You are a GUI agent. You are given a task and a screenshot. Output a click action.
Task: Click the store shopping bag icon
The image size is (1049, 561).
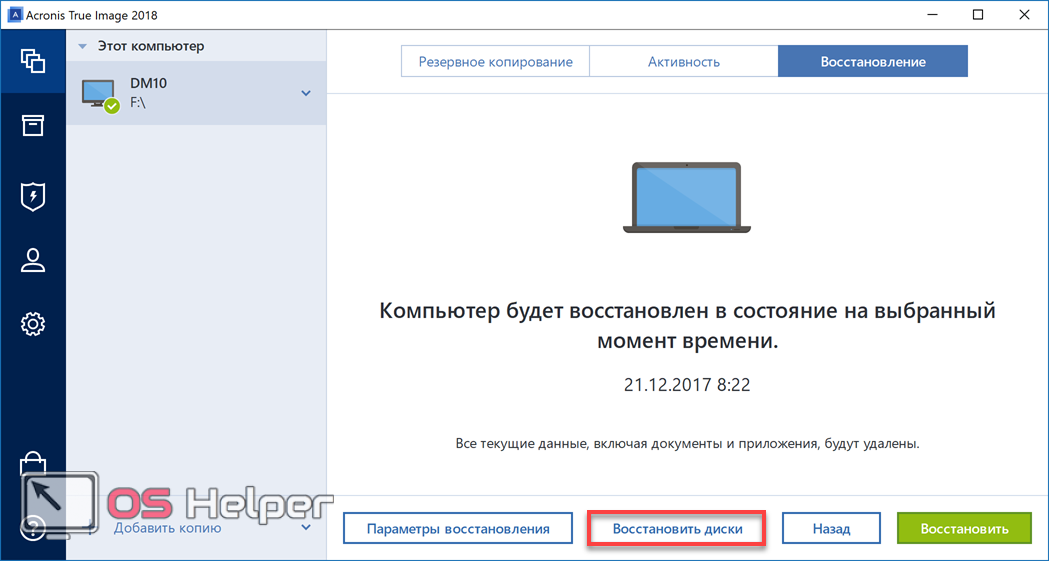(33, 466)
